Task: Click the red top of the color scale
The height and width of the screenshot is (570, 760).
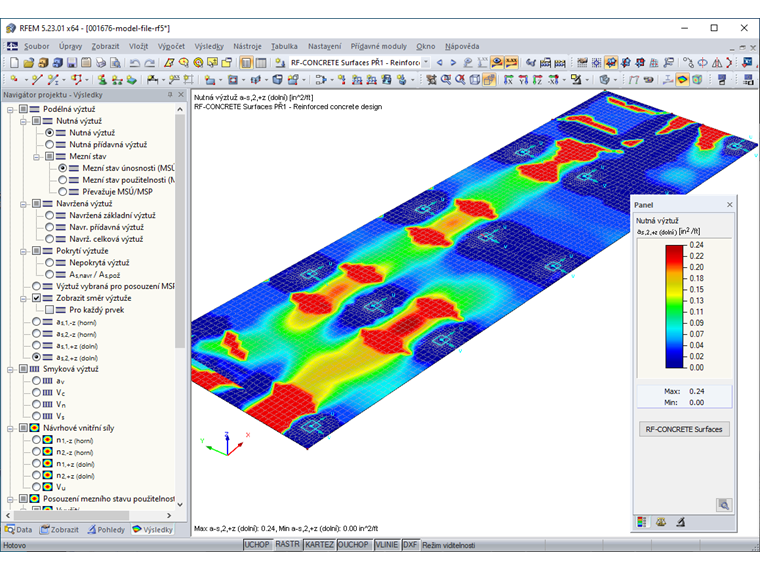Action: 674,249
